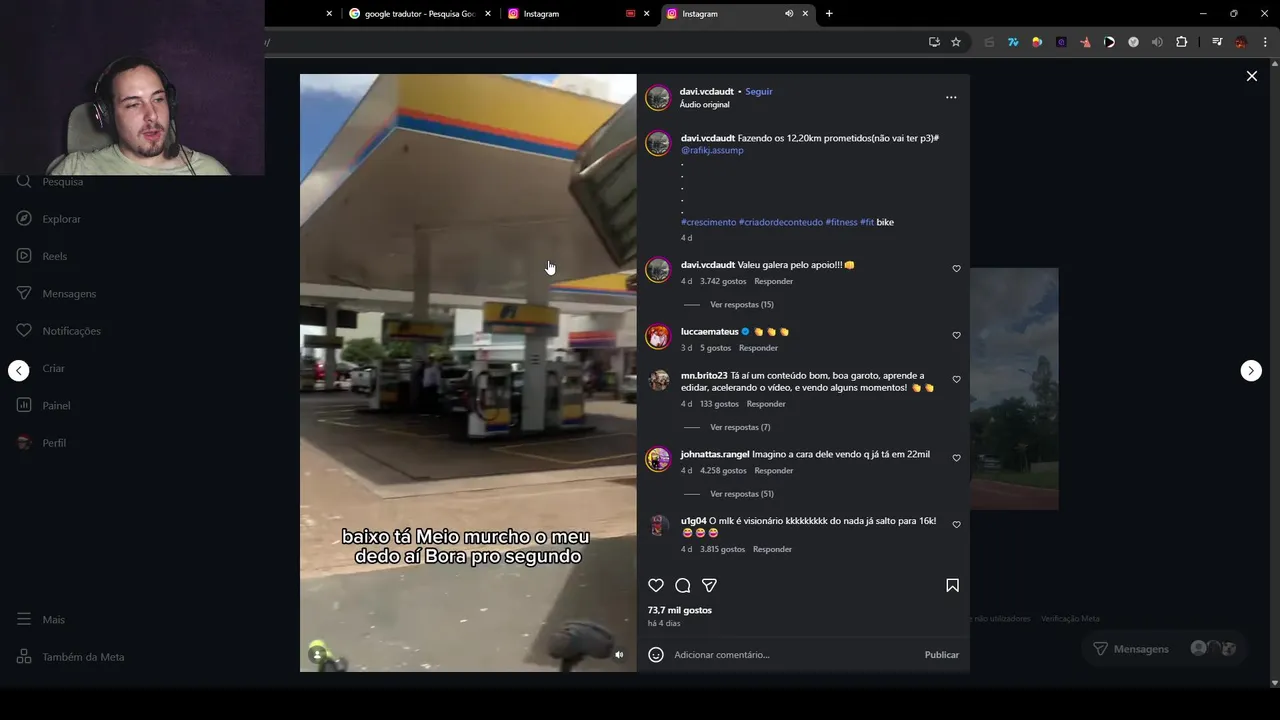Open the #crescimento hashtag link
The height and width of the screenshot is (720, 1280).
[709, 222]
